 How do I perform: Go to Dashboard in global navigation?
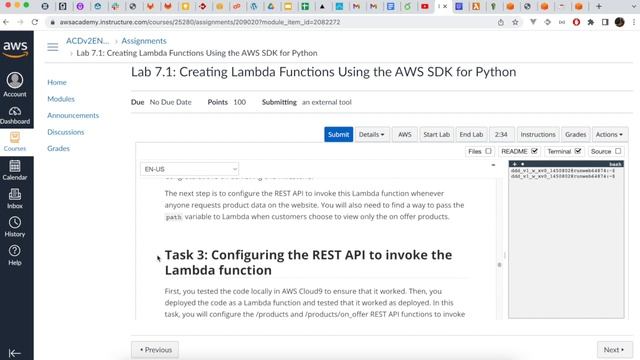coord(15,116)
